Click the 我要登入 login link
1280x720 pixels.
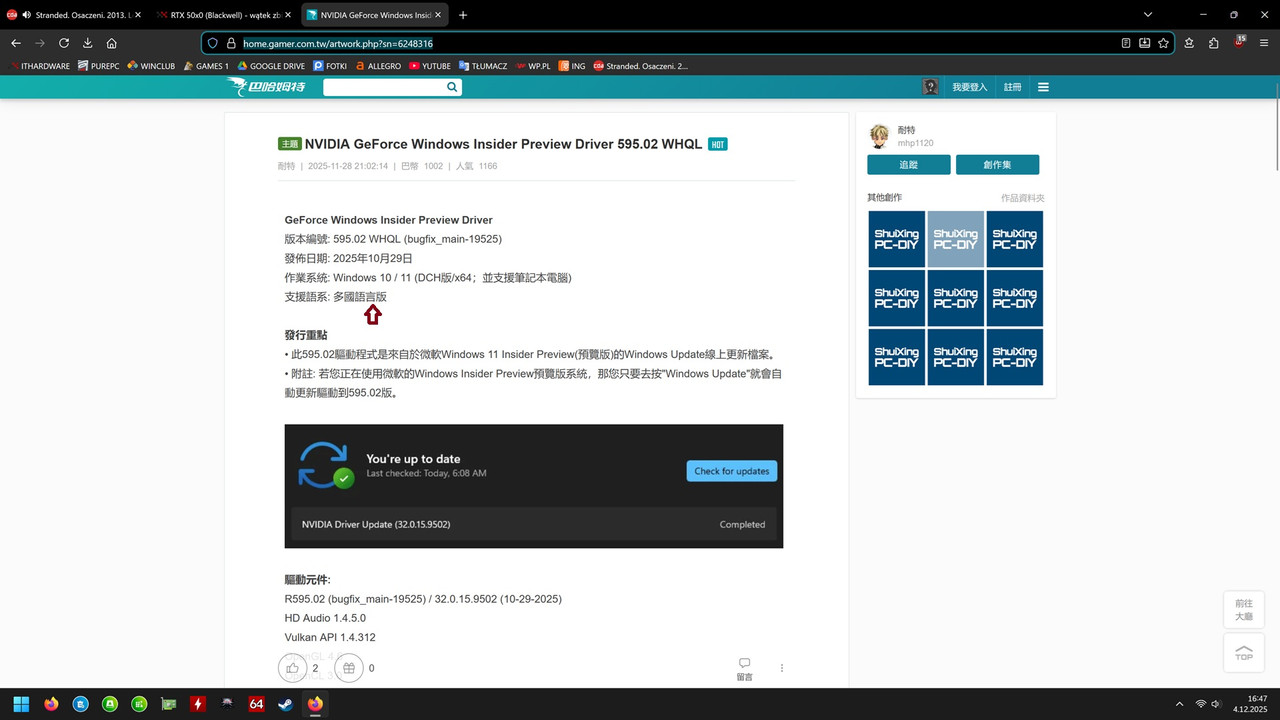[x=969, y=87]
